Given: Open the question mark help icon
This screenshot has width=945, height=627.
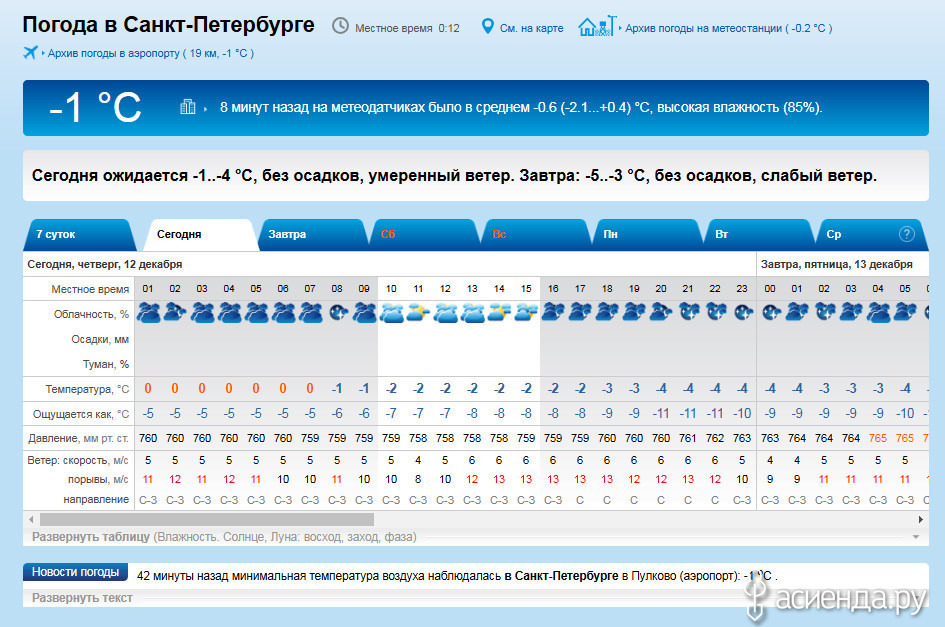Looking at the screenshot, I should 906,234.
